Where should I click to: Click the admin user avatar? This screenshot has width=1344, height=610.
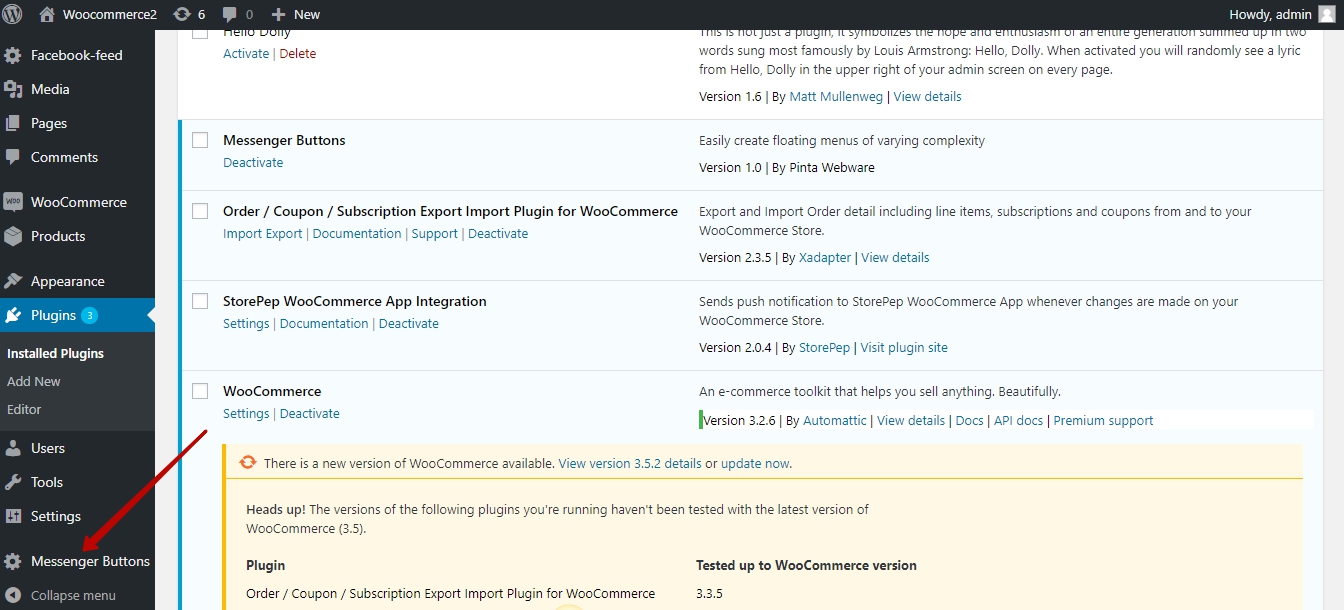pos(1326,14)
